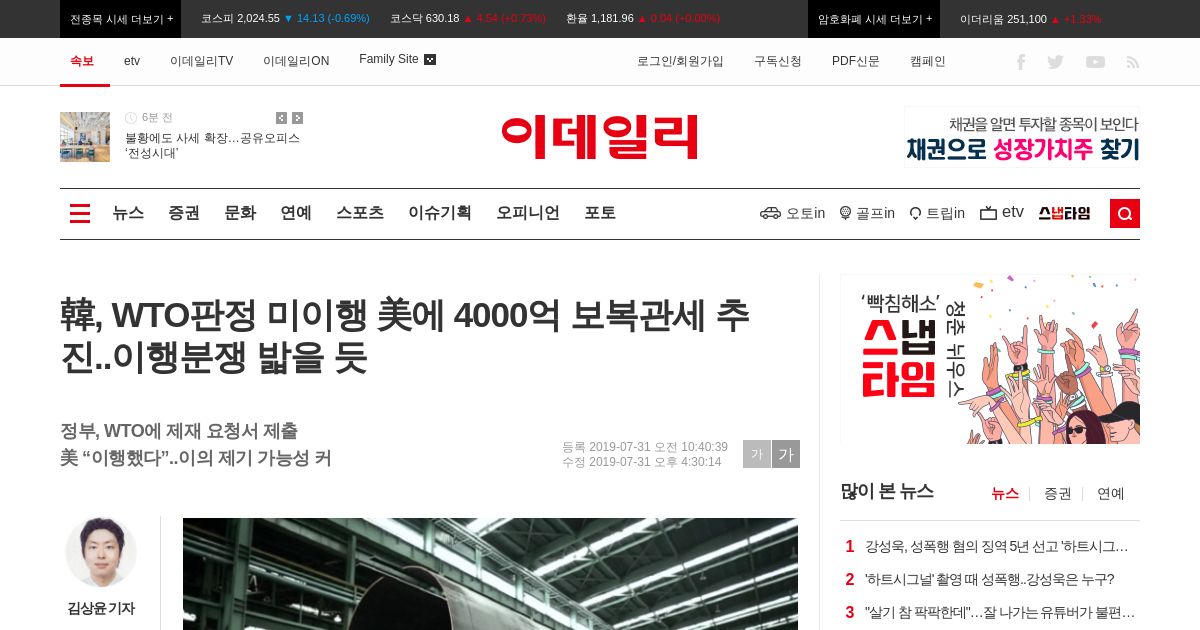Open the YouTube social icon

click(x=1095, y=62)
